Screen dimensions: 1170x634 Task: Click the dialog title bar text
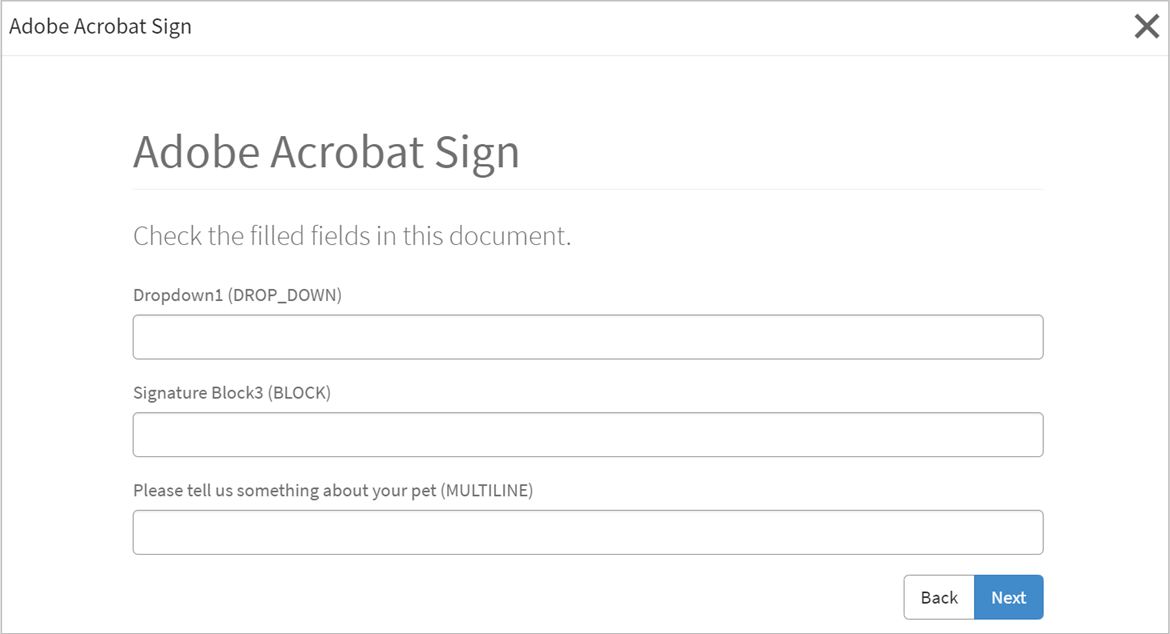[x=100, y=27]
